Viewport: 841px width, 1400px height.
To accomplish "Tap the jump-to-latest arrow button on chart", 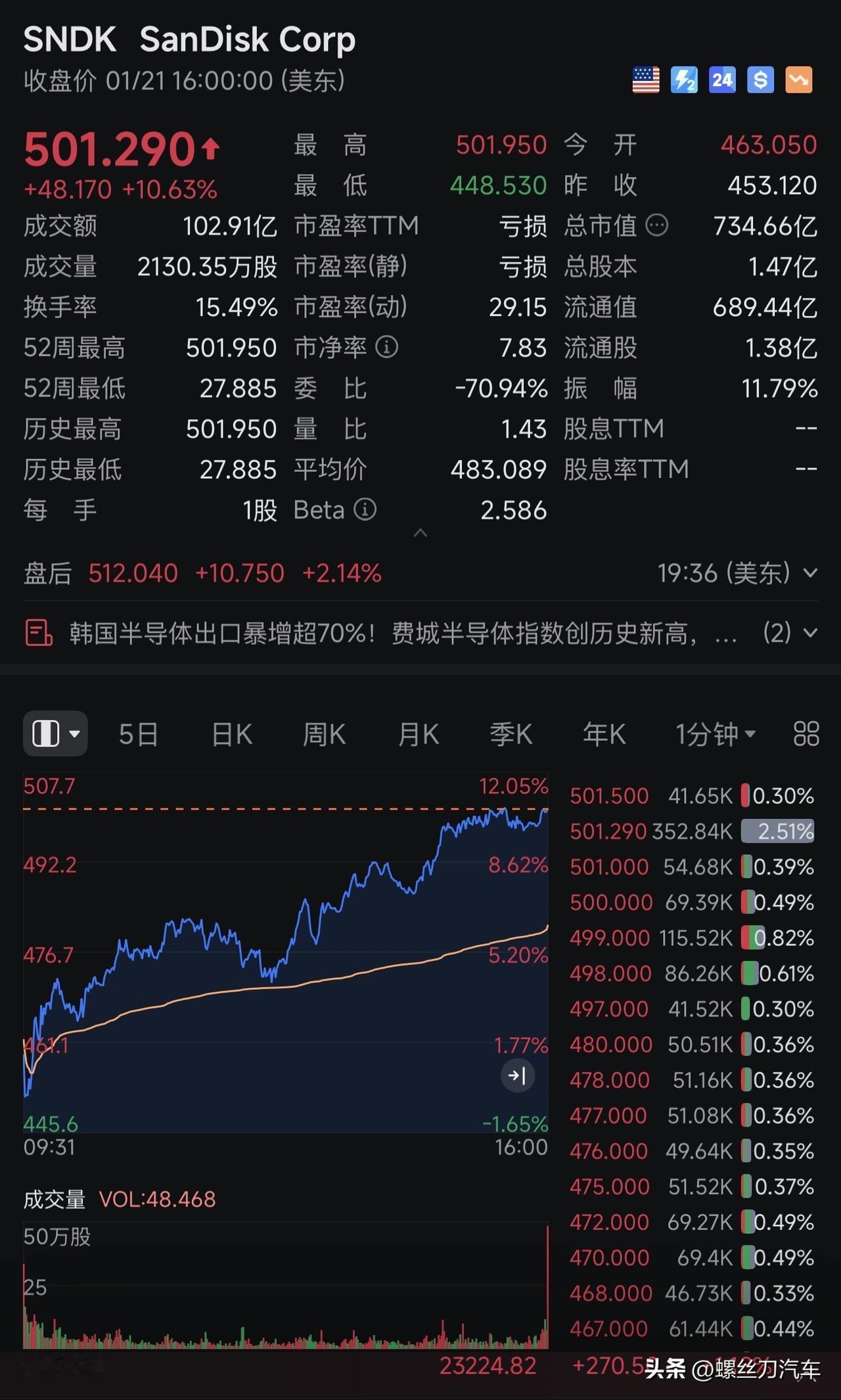I will point(518,1076).
